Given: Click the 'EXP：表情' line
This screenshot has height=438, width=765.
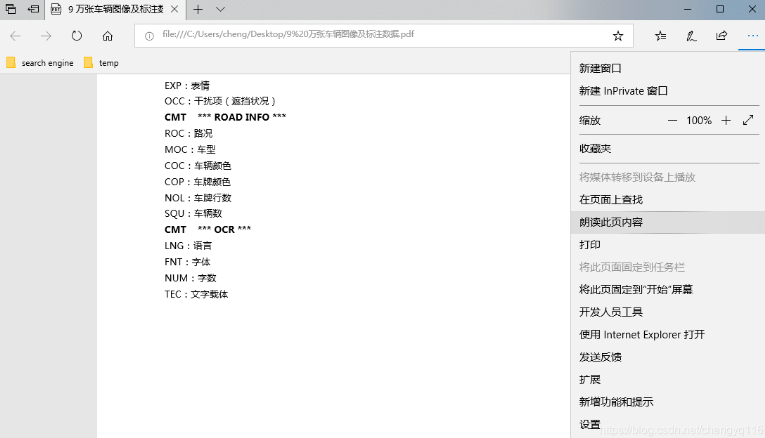Looking at the screenshot, I should coord(187,86).
